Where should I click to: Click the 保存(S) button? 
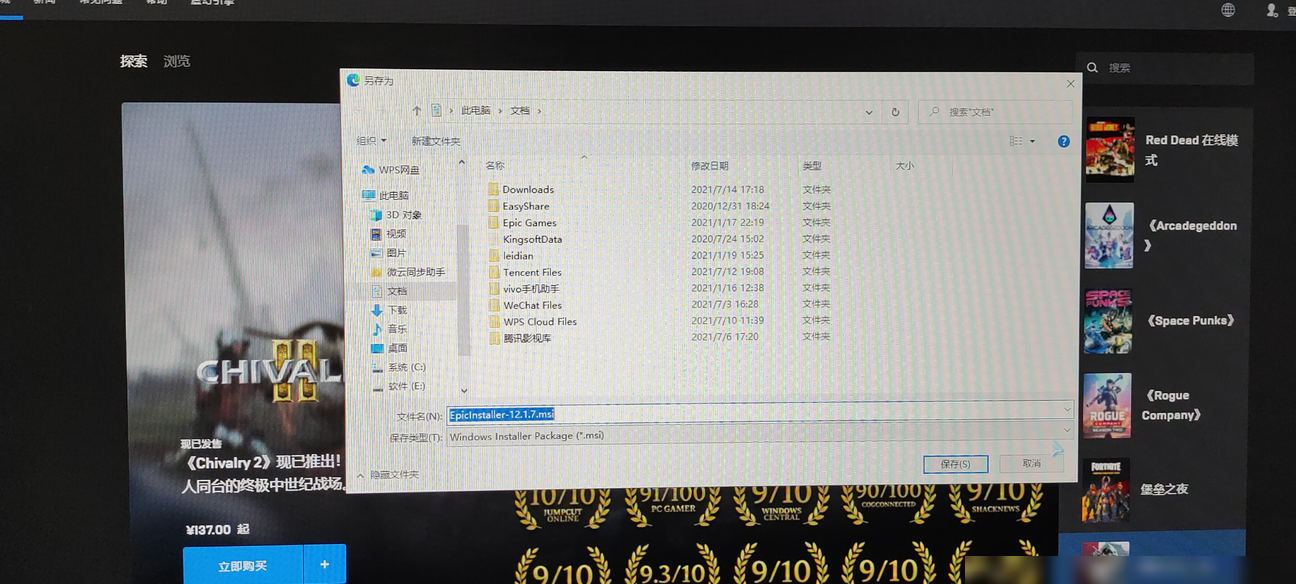(955, 463)
